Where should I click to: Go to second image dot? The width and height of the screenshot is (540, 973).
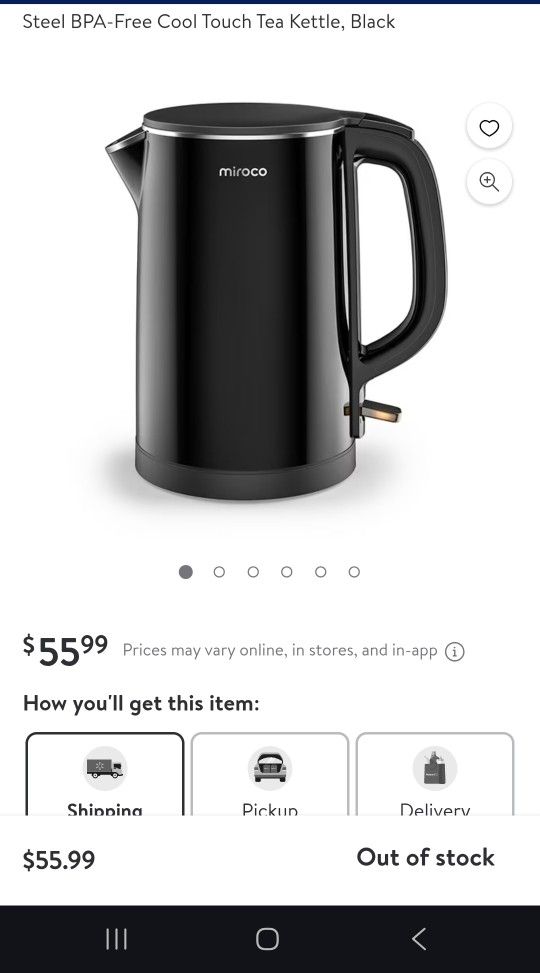click(219, 572)
